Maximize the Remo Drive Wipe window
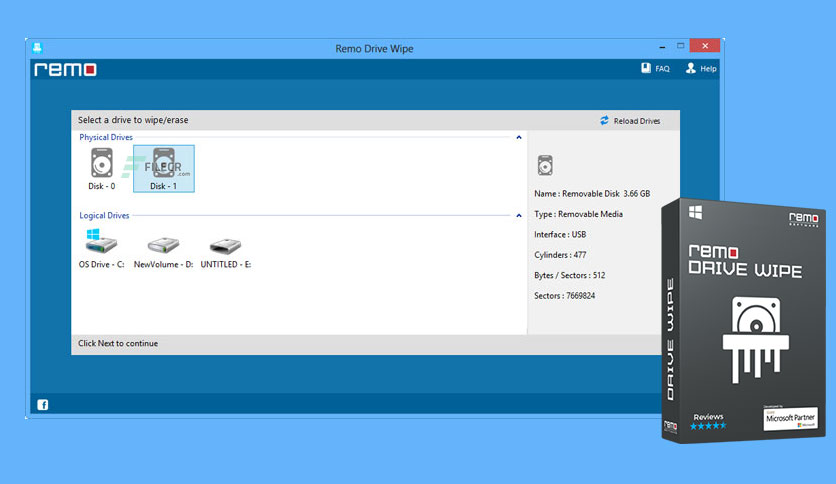Viewport: 836px width, 484px height. (x=680, y=46)
